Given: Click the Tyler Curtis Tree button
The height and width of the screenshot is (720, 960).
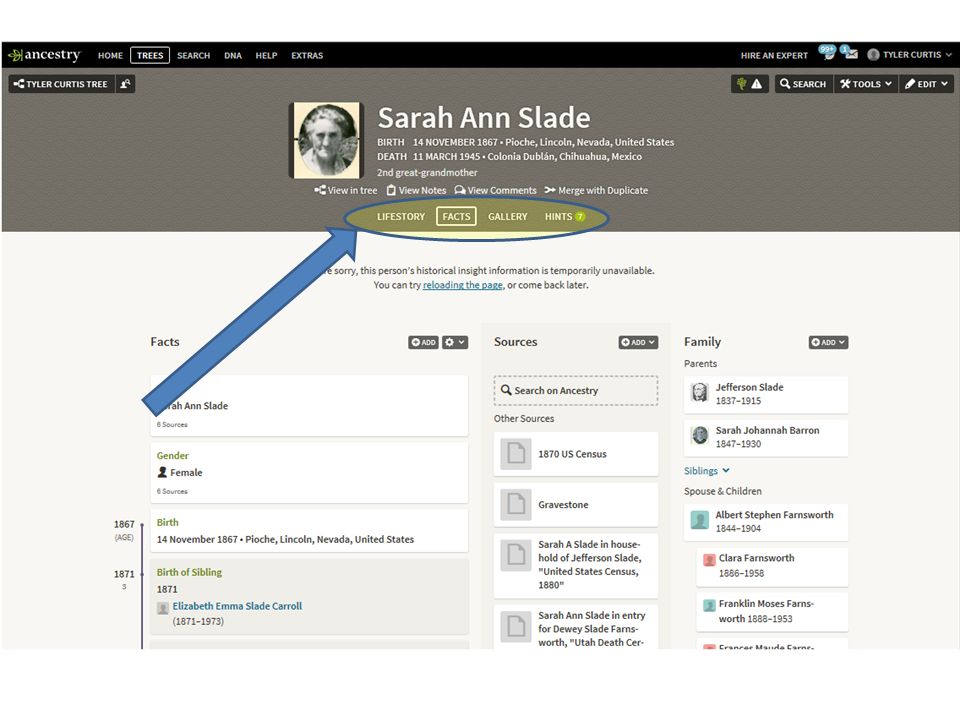Looking at the screenshot, I should tap(61, 84).
